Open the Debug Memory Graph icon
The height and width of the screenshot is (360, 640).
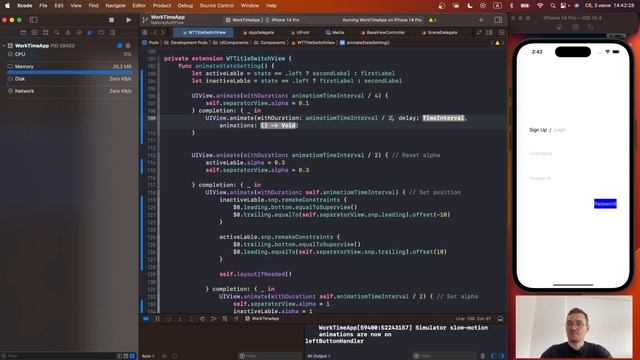point(213,318)
